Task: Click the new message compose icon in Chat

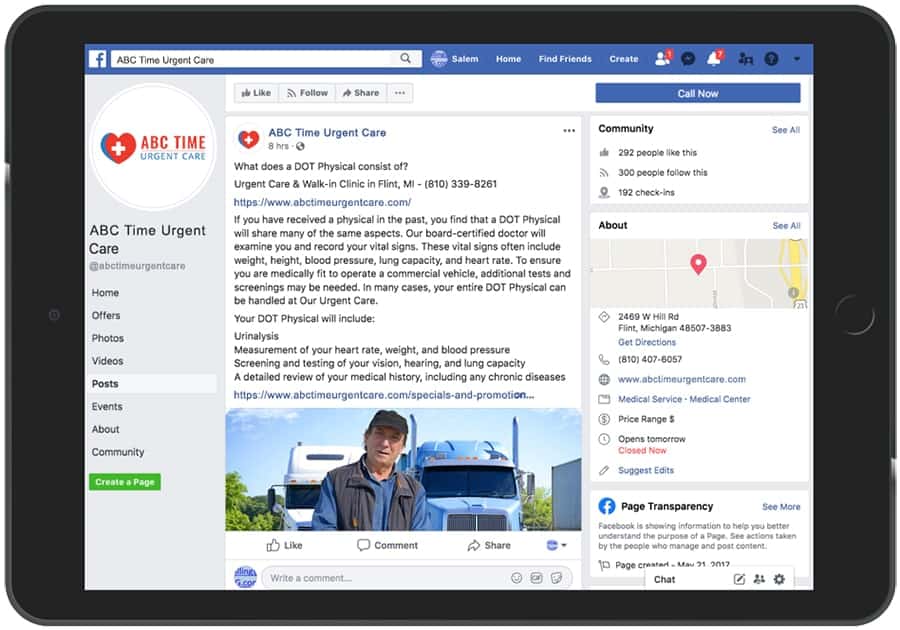Action: pos(739,580)
